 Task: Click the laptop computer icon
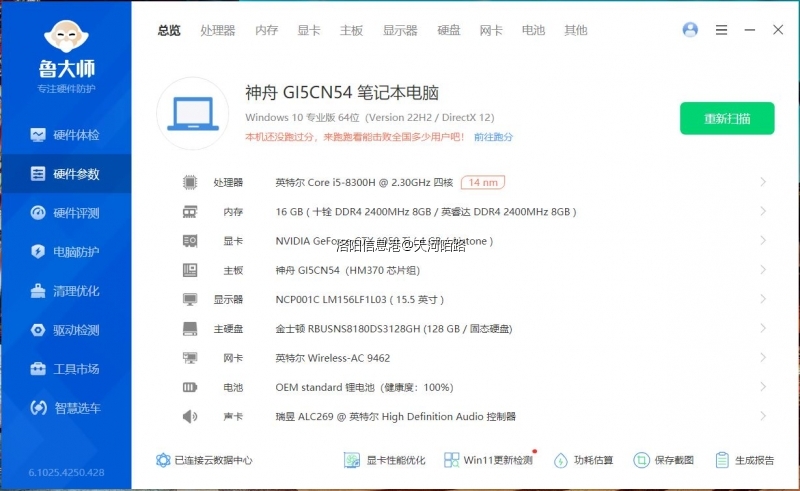click(192, 113)
